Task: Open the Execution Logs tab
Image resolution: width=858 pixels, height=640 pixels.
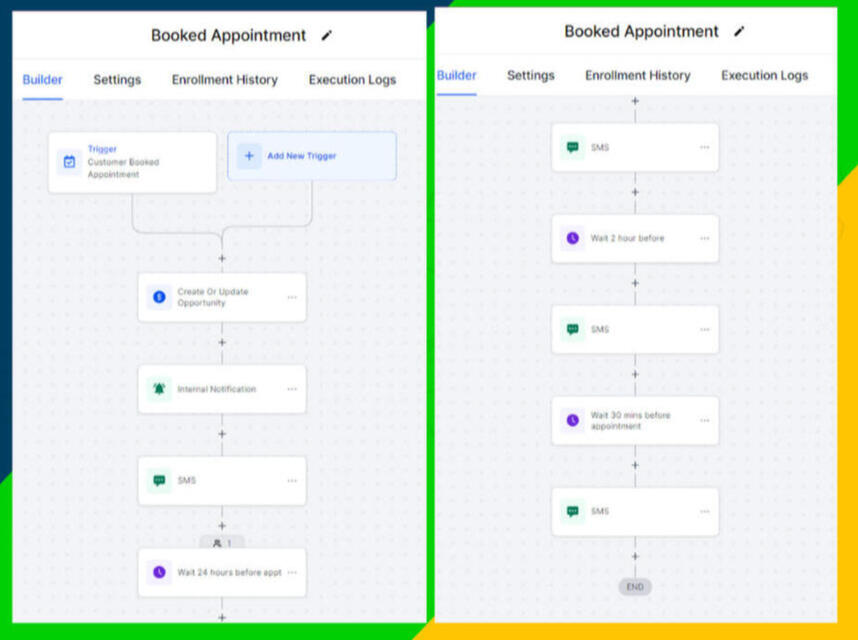Action: pyautogui.click(x=351, y=79)
